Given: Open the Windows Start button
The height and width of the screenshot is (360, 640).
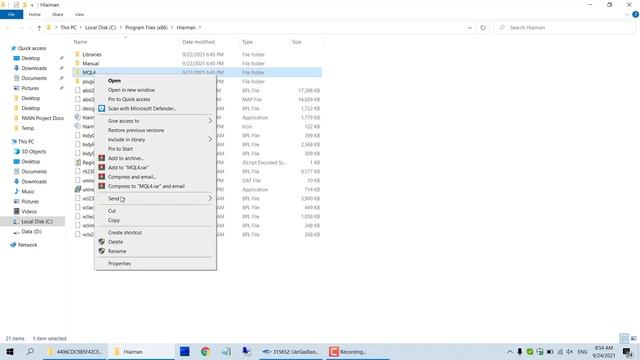Looking at the screenshot, I should [10, 351].
